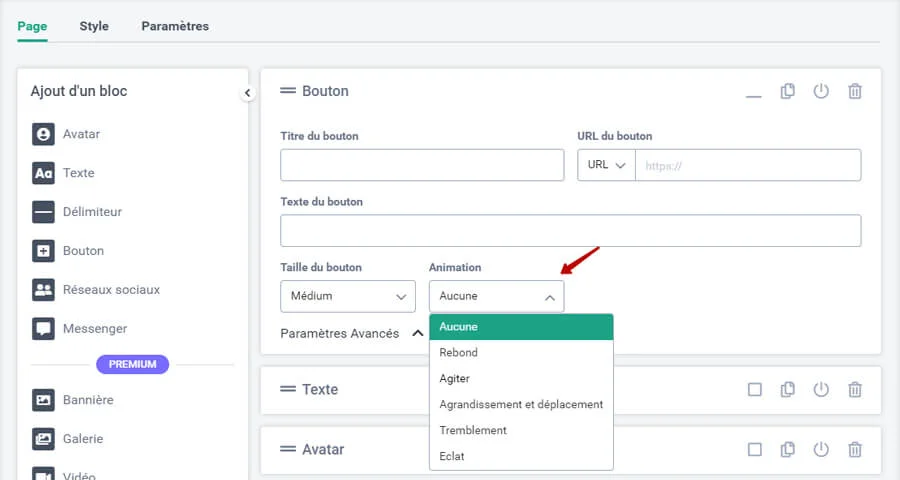Switch to the Style tab
The image size is (900, 480).
[x=94, y=26]
